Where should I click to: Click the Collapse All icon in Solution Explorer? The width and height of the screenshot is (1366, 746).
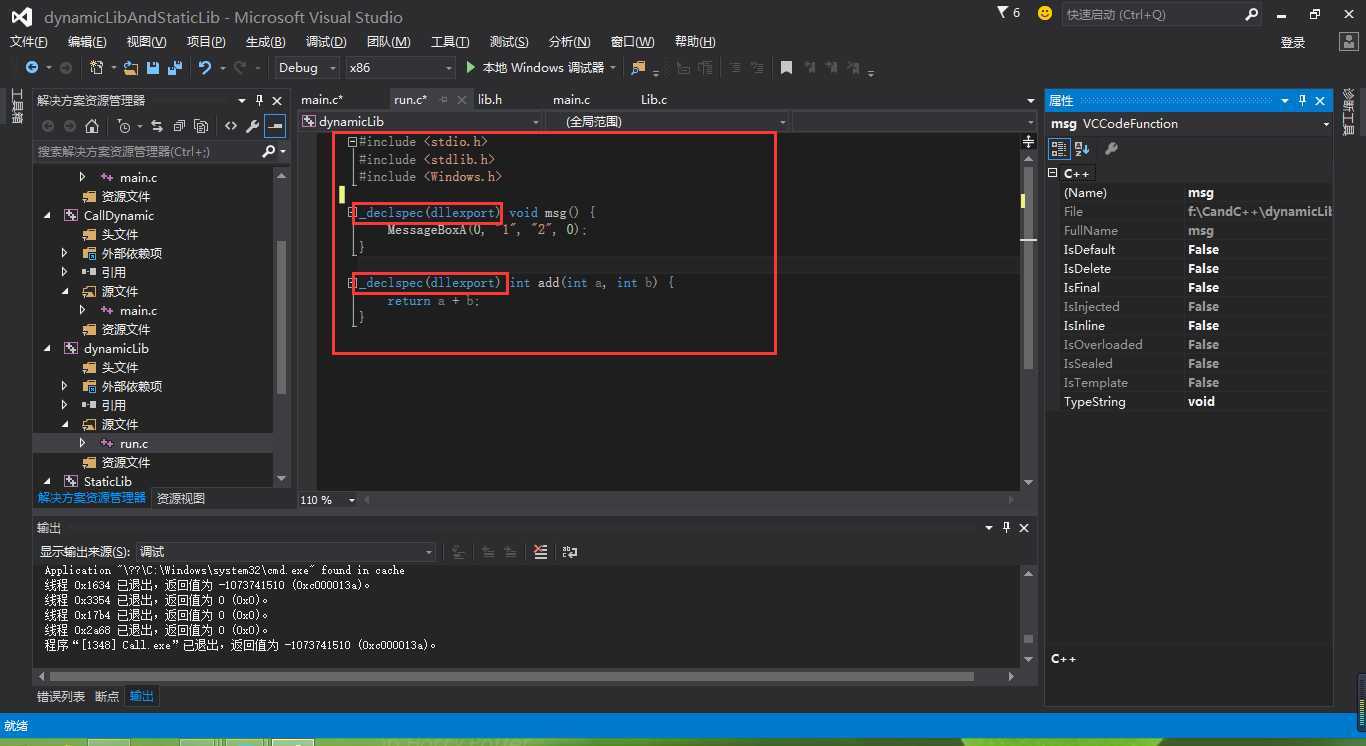click(179, 126)
